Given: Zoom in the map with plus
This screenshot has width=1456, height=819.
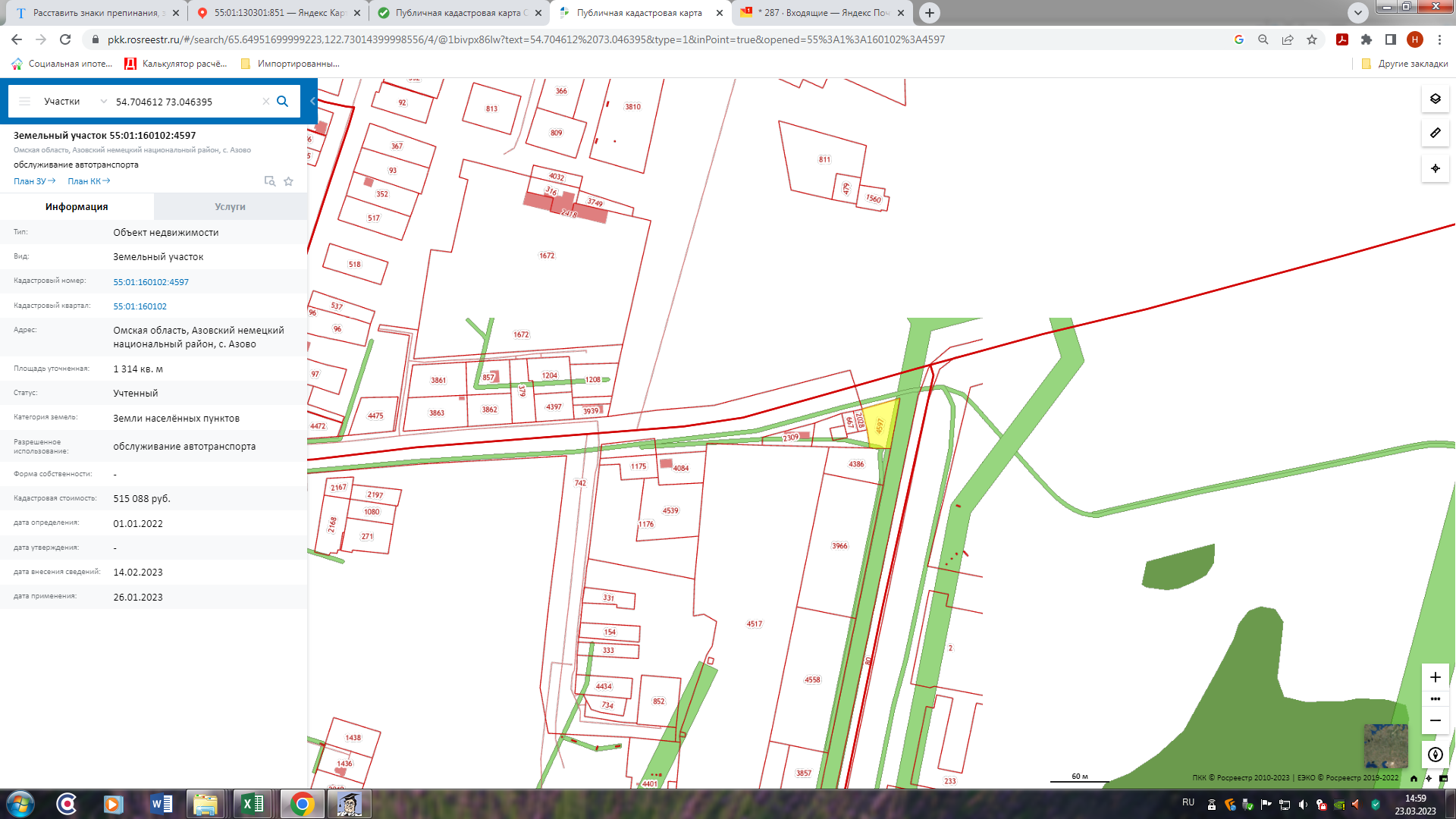Looking at the screenshot, I should point(1435,677).
